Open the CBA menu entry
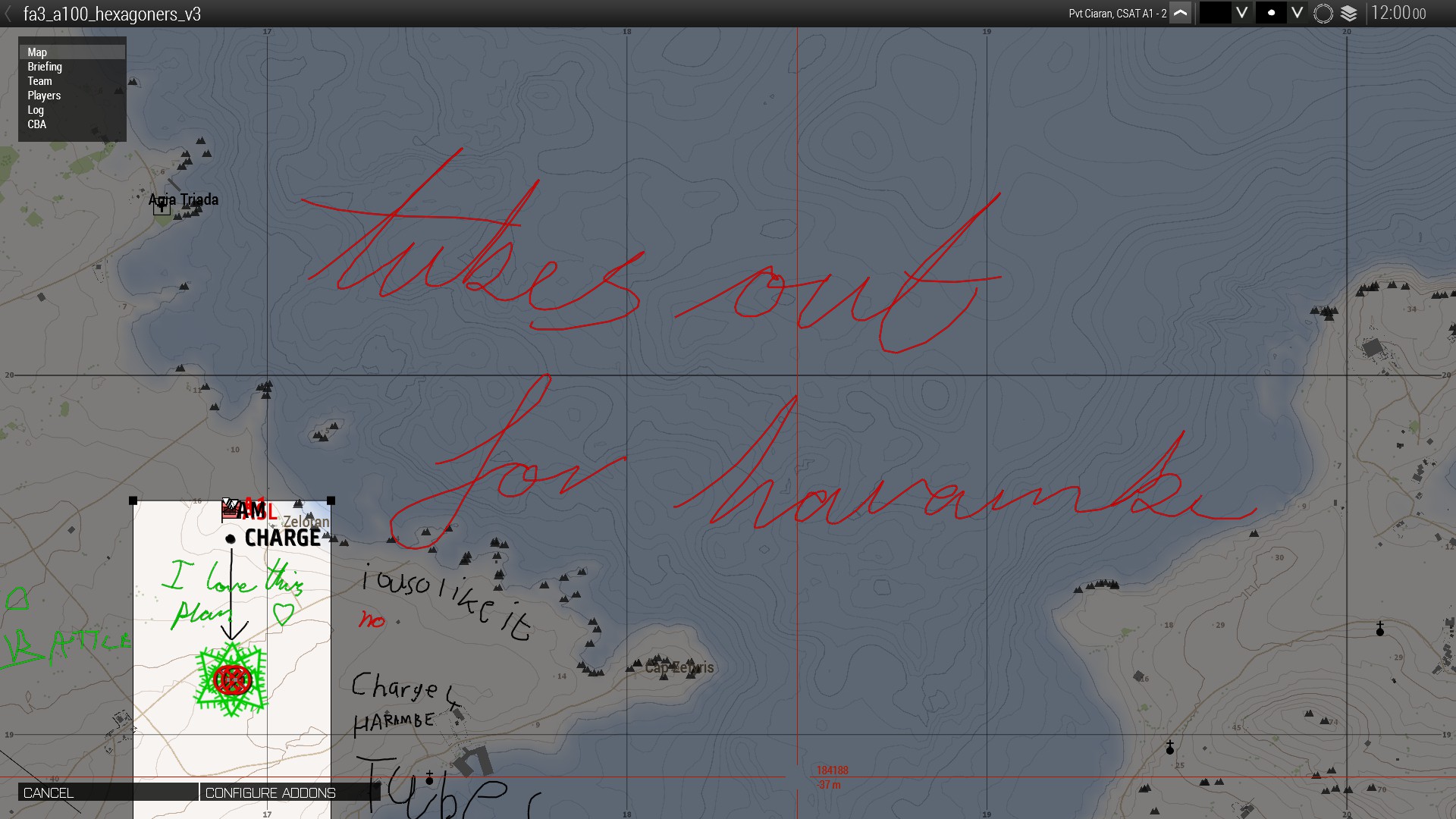Image resolution: width=1456 pixels, height=819 pixels. coord(72,124)
